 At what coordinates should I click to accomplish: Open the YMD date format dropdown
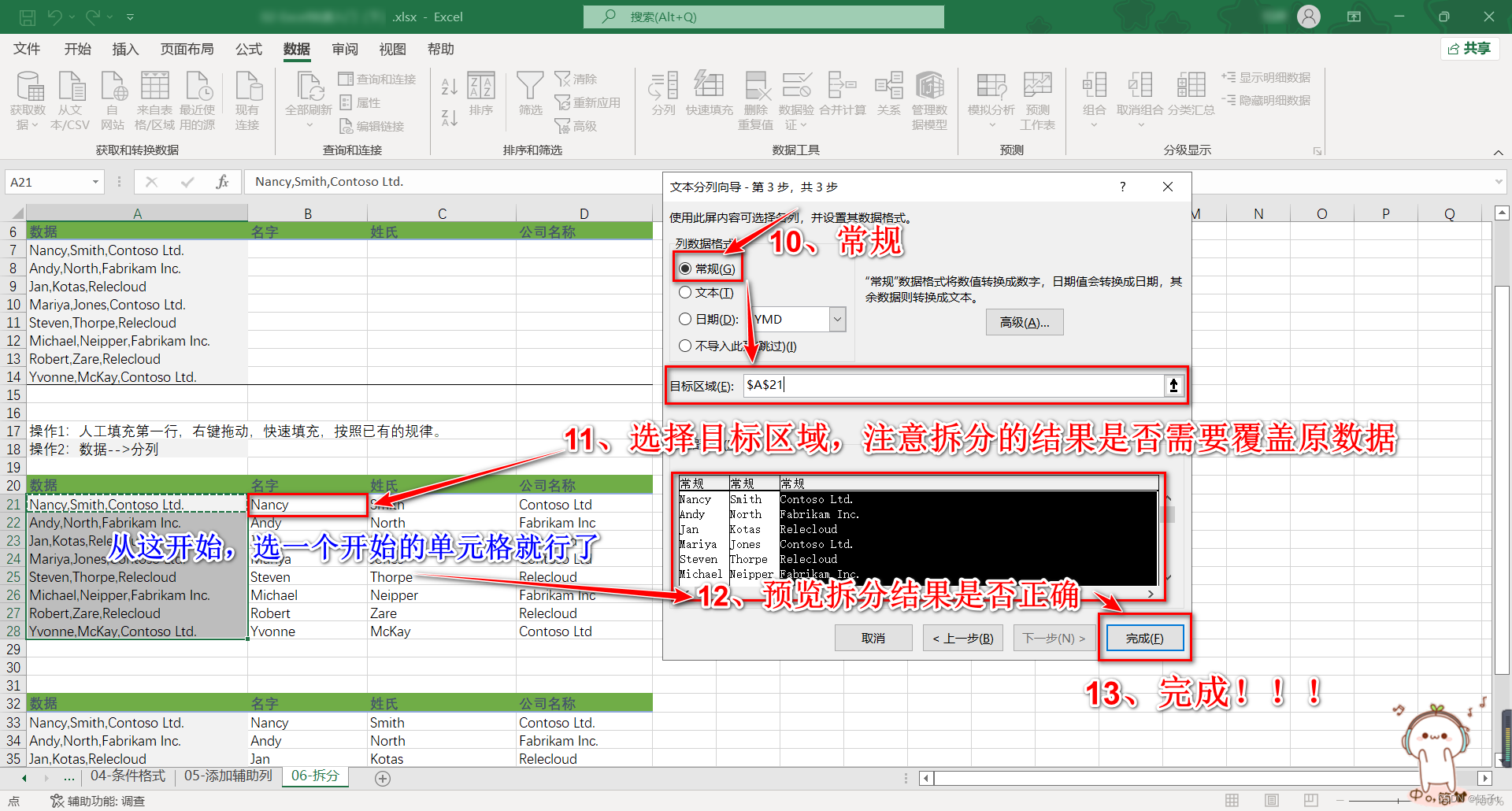(837, 319)
